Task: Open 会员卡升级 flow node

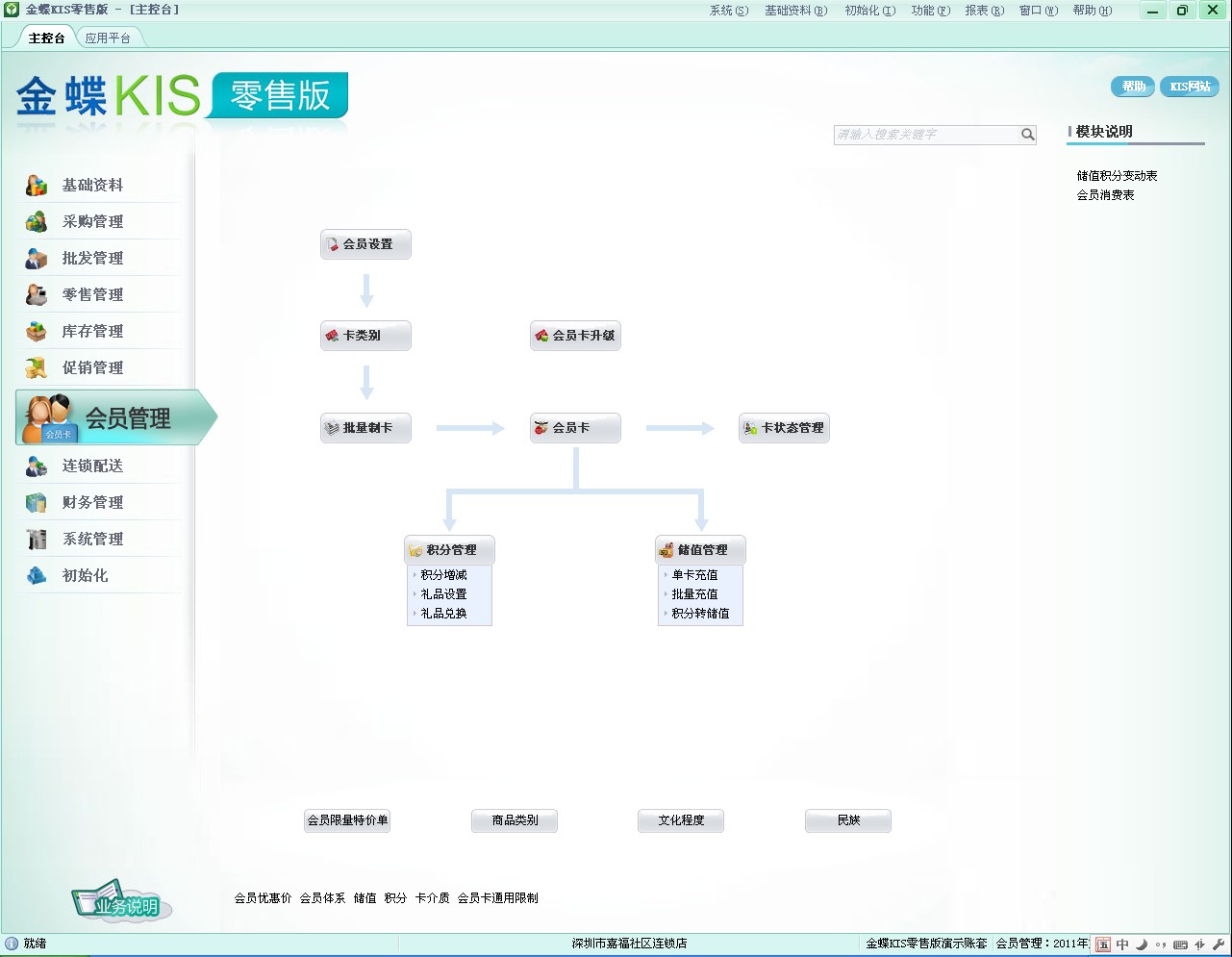Action: (x=575, y=336)
